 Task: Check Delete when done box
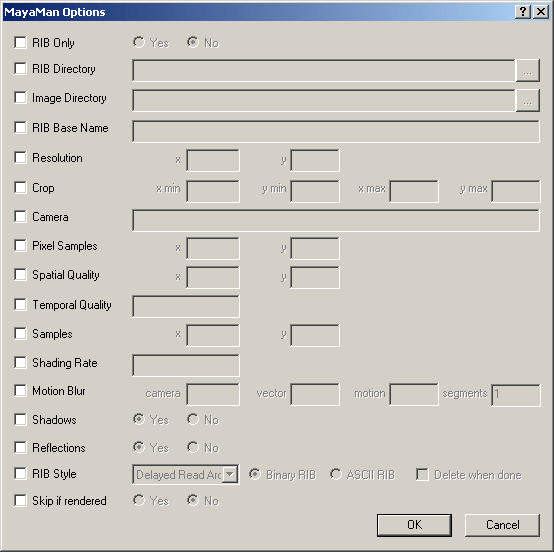coord(422,474)
